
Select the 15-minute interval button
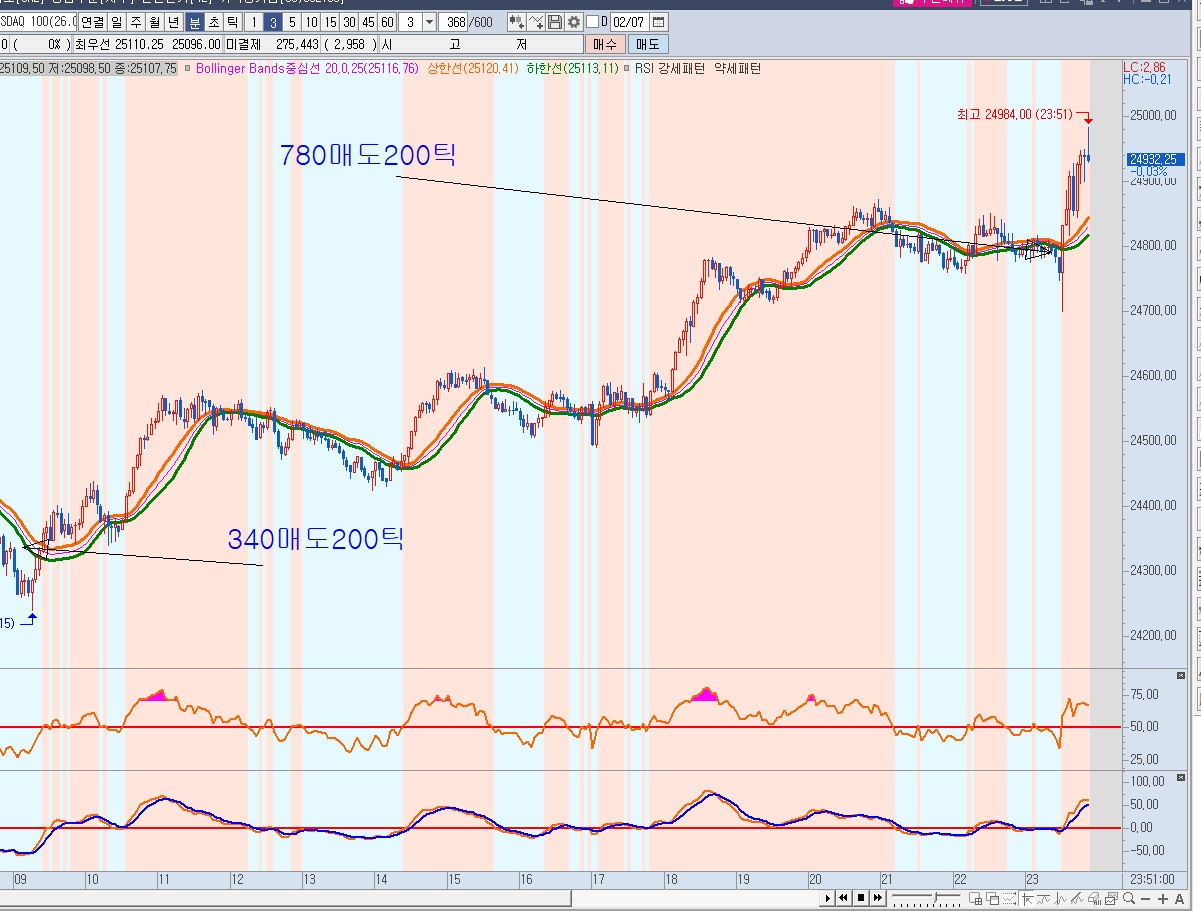330,22
